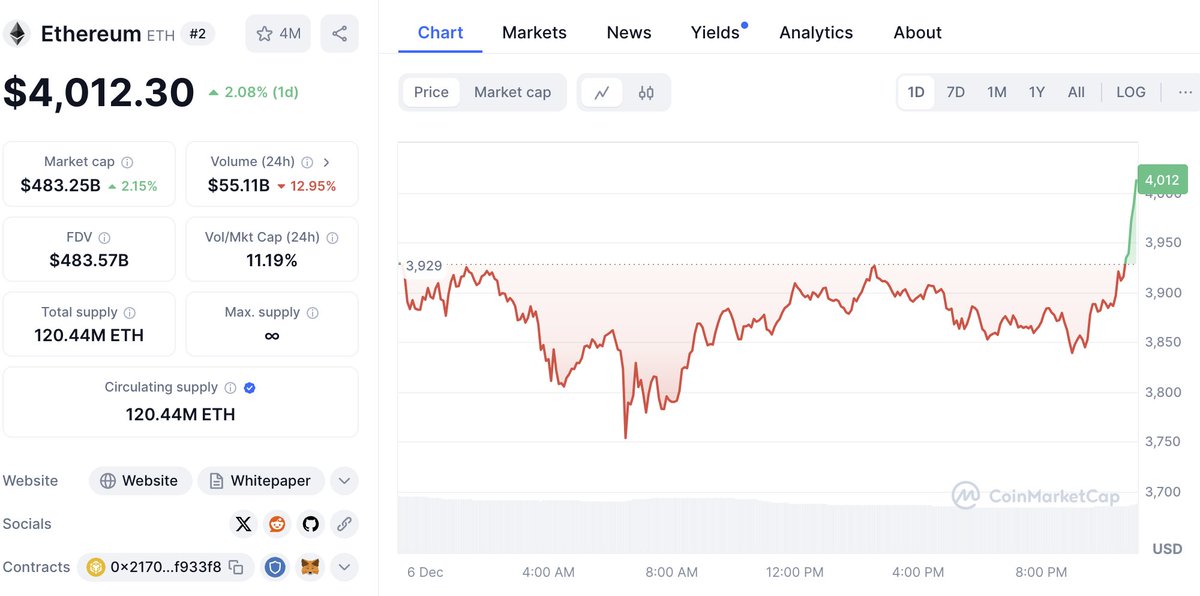Click the share icon next to Ethereum
This screenshot has width=1200, height=596.
[x=339, y=34]
